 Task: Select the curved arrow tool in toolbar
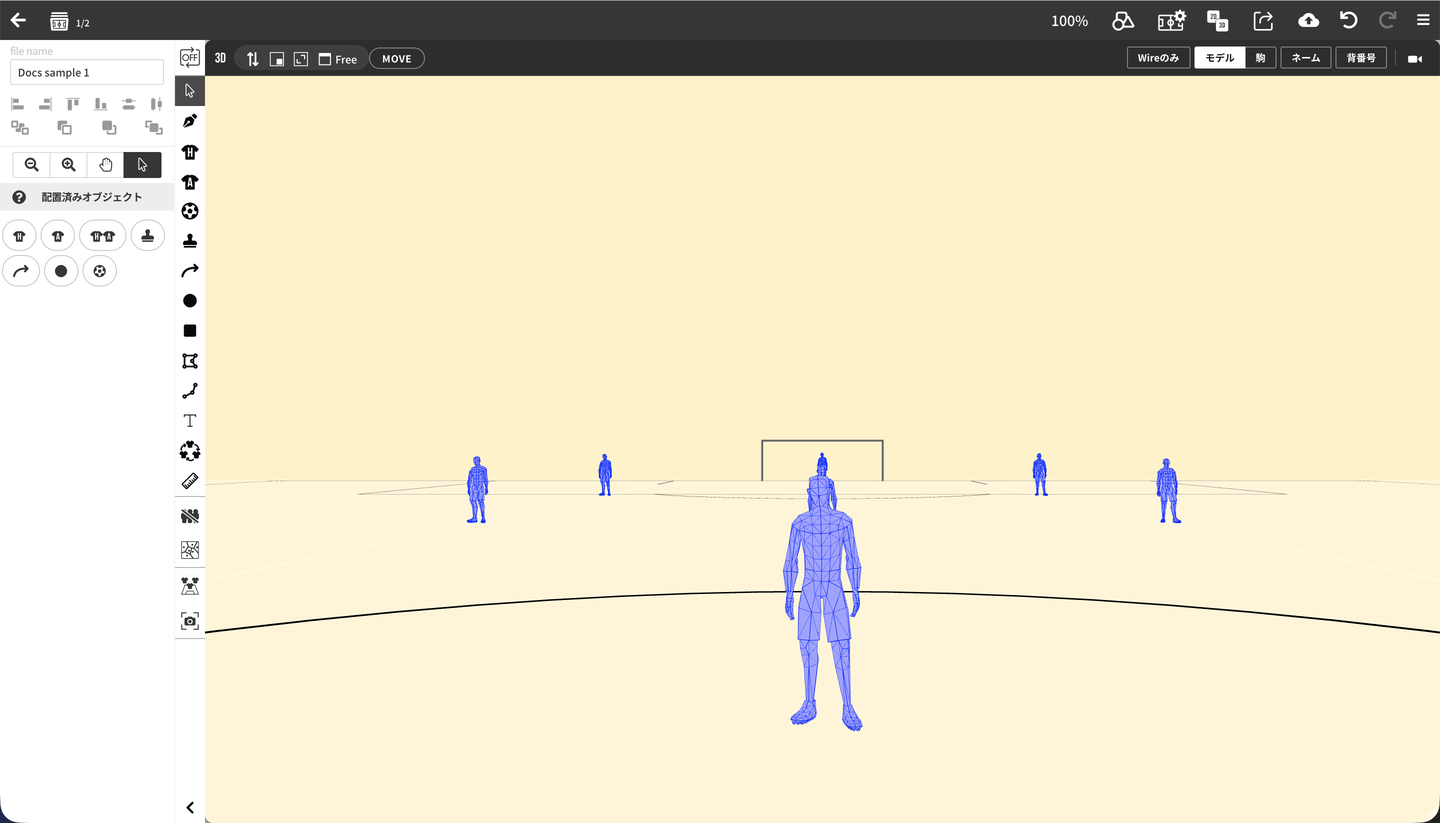[x=190, y=271]
